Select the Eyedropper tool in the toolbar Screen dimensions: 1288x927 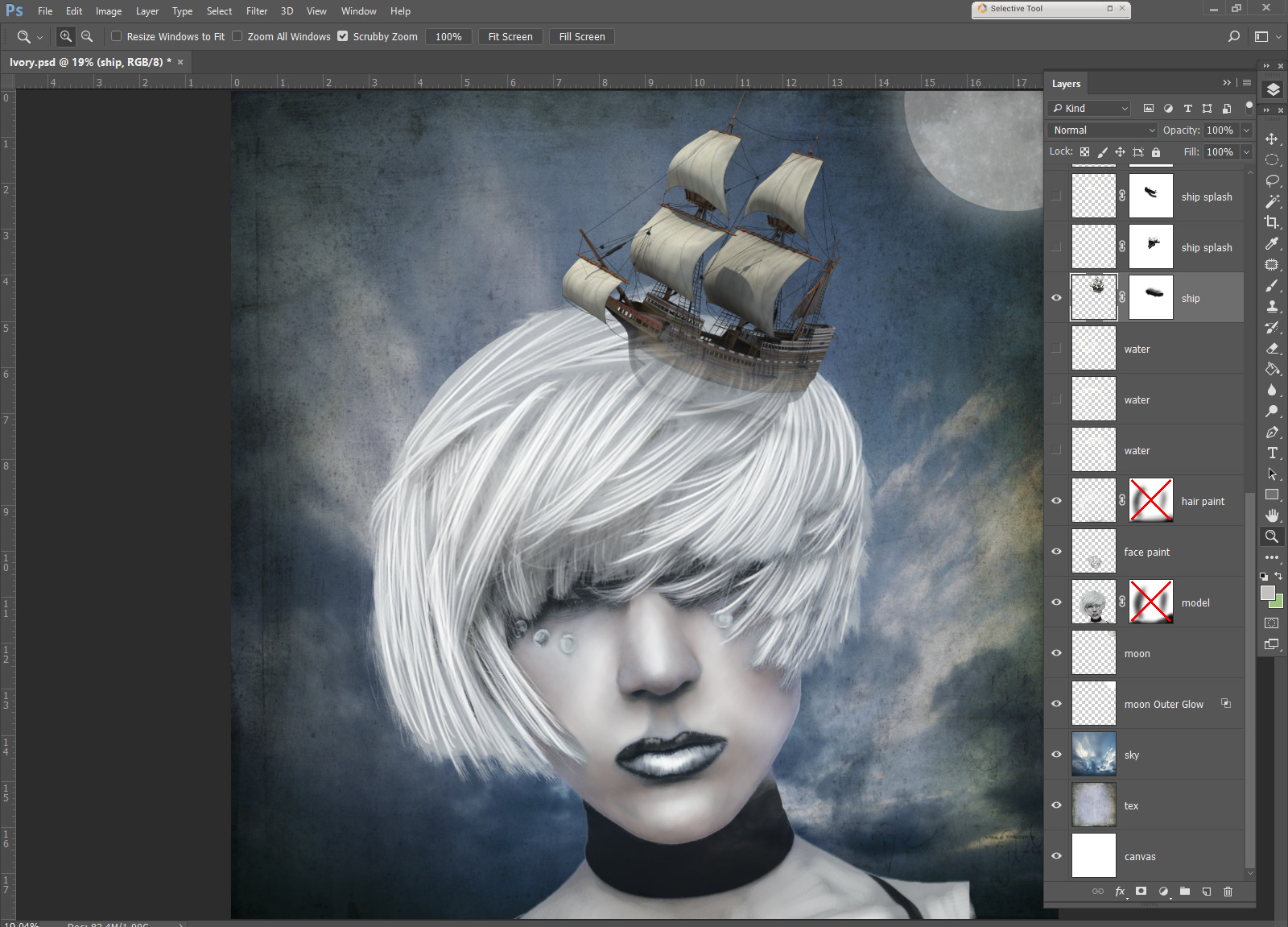(1272, 243)
